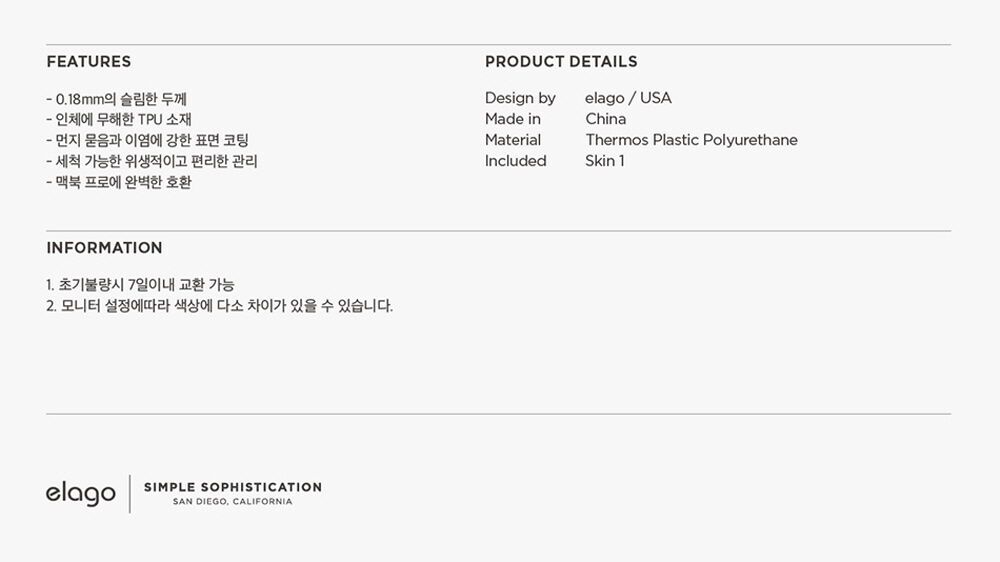Click the 세척 가능한 feature line
Viewport: 1000px width, 562px height.
tap(152, 161)
